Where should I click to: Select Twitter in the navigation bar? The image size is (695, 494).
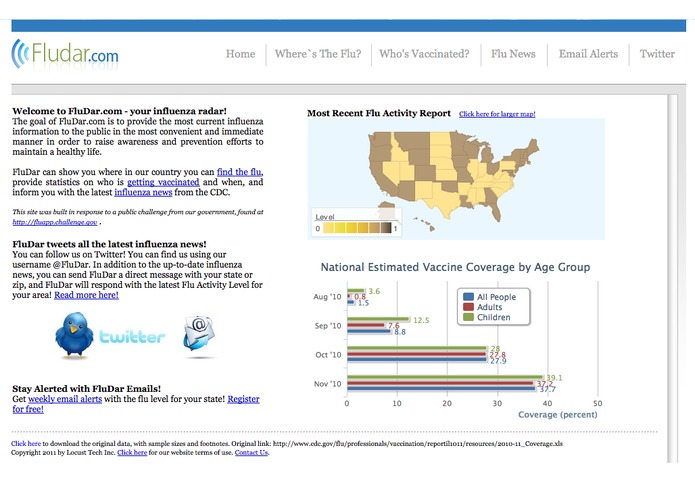pos(657,54)
